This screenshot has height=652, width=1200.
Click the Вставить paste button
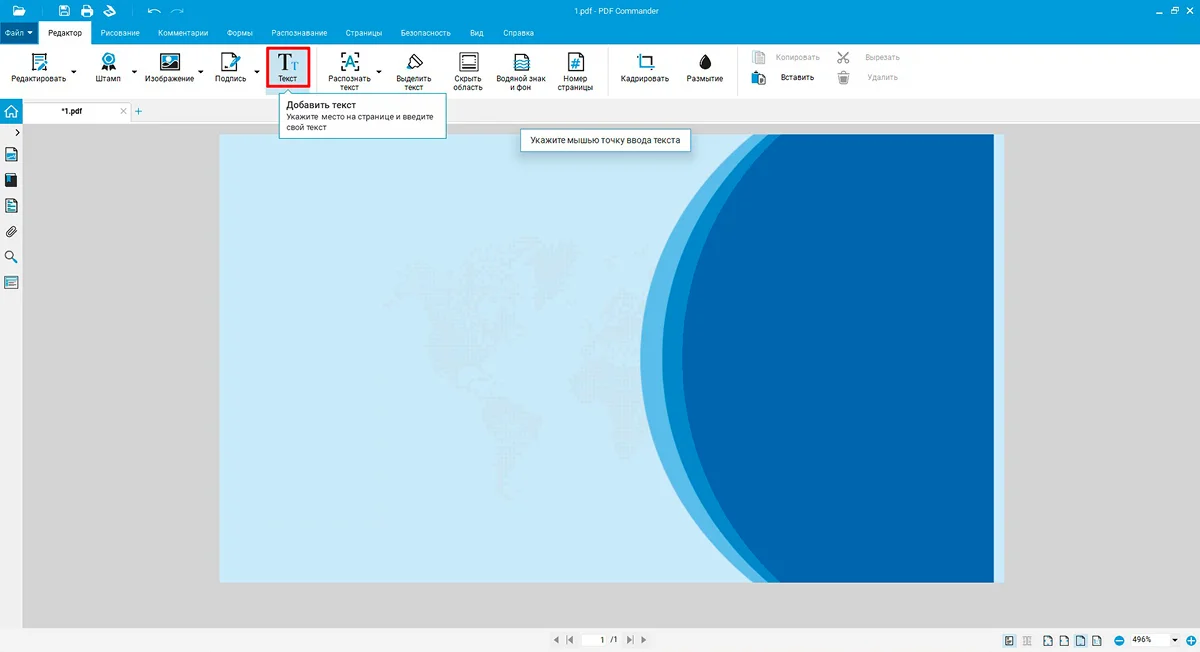[x=784, y=77]
